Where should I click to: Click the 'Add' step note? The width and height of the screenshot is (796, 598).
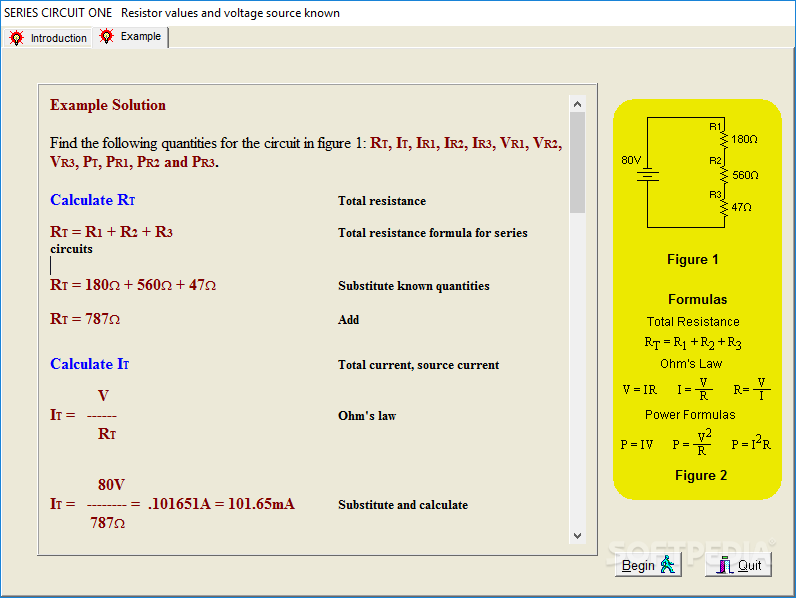coord(348,320)
